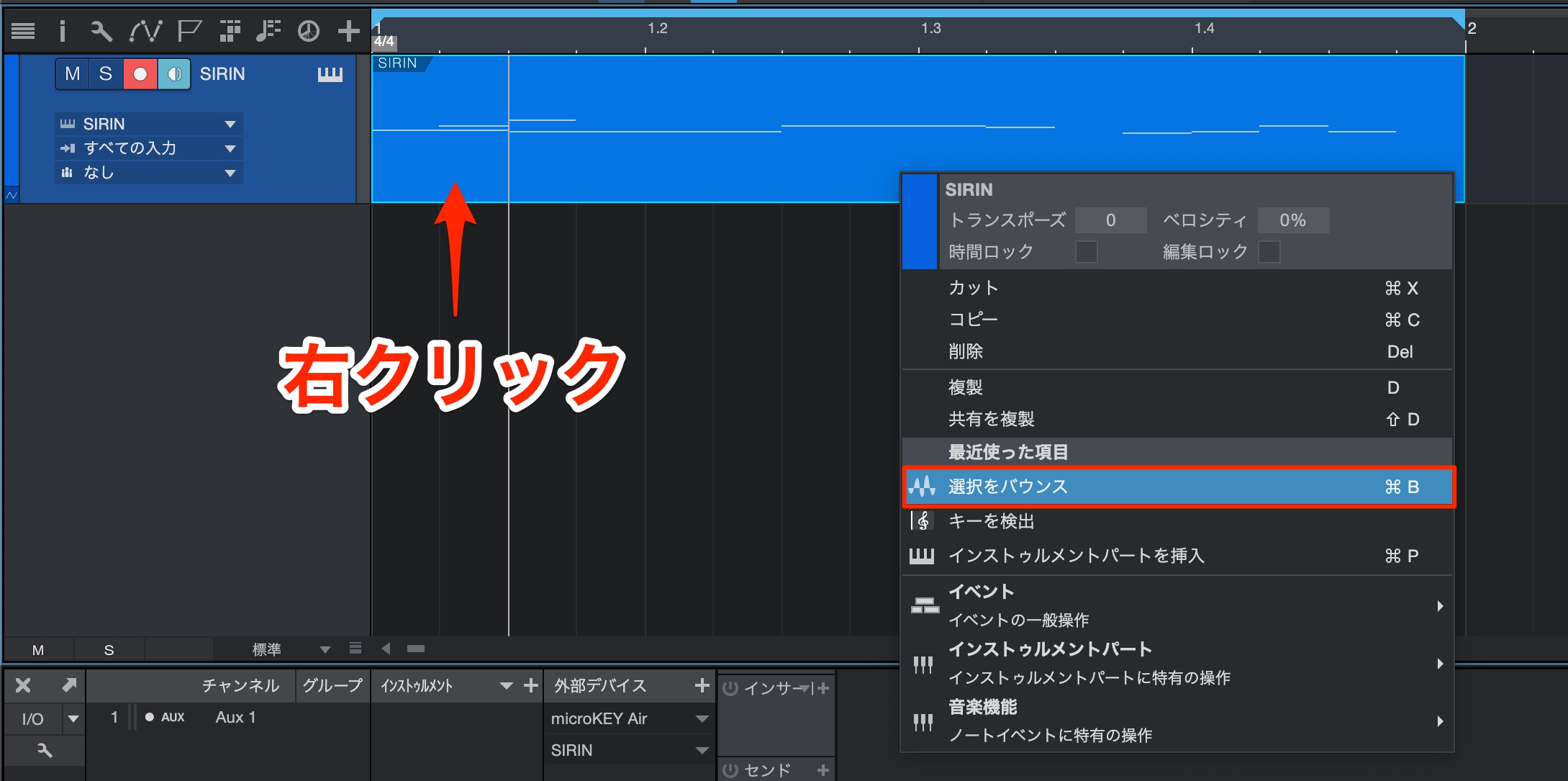Click the ベロシティ percentage field
1568x781 pixels.
1293,220
